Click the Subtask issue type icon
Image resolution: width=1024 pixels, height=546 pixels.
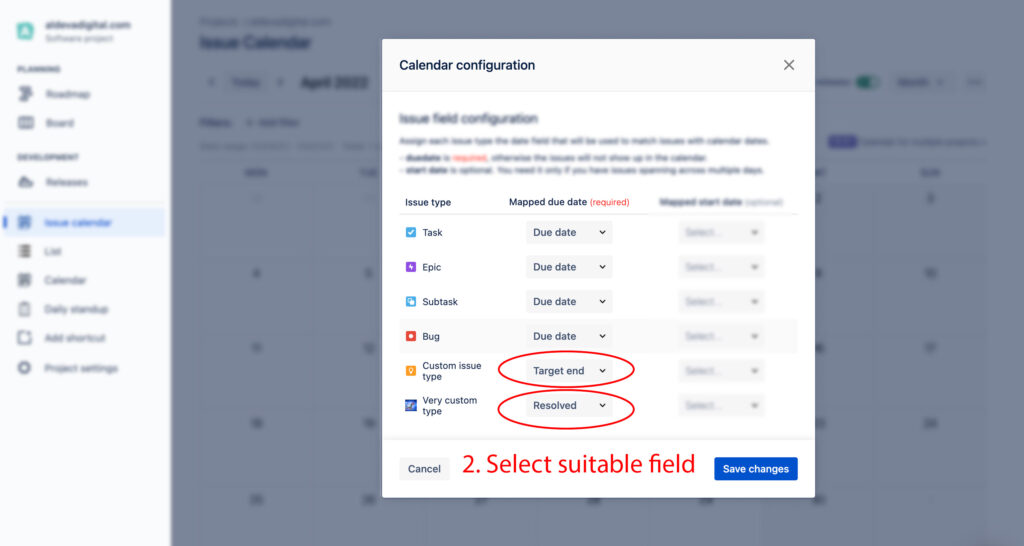pos(411,302)
